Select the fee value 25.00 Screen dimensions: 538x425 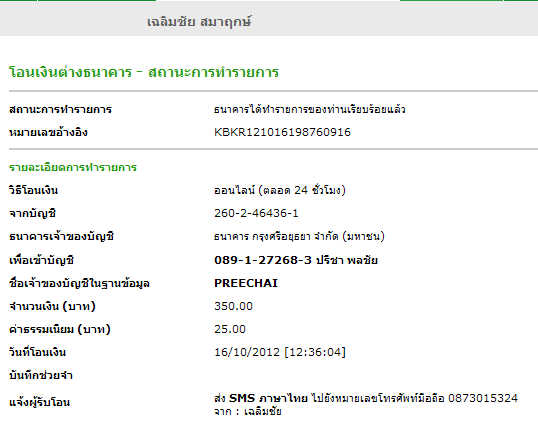point(230,329)
